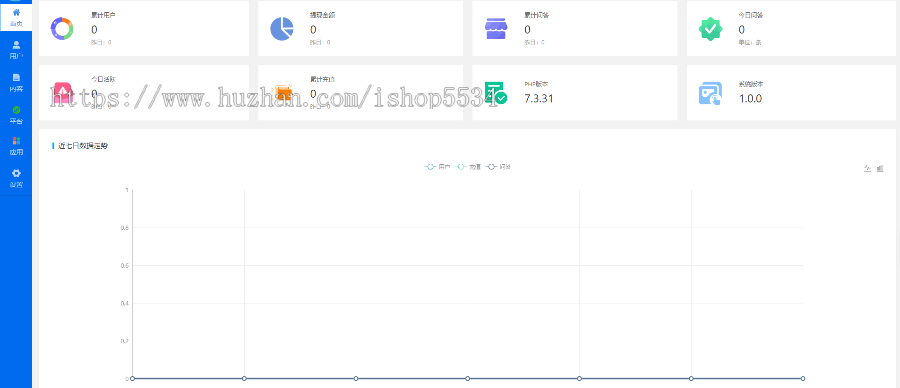
Task: Click PHP version value 7.3.31
Action: [539, 99]
